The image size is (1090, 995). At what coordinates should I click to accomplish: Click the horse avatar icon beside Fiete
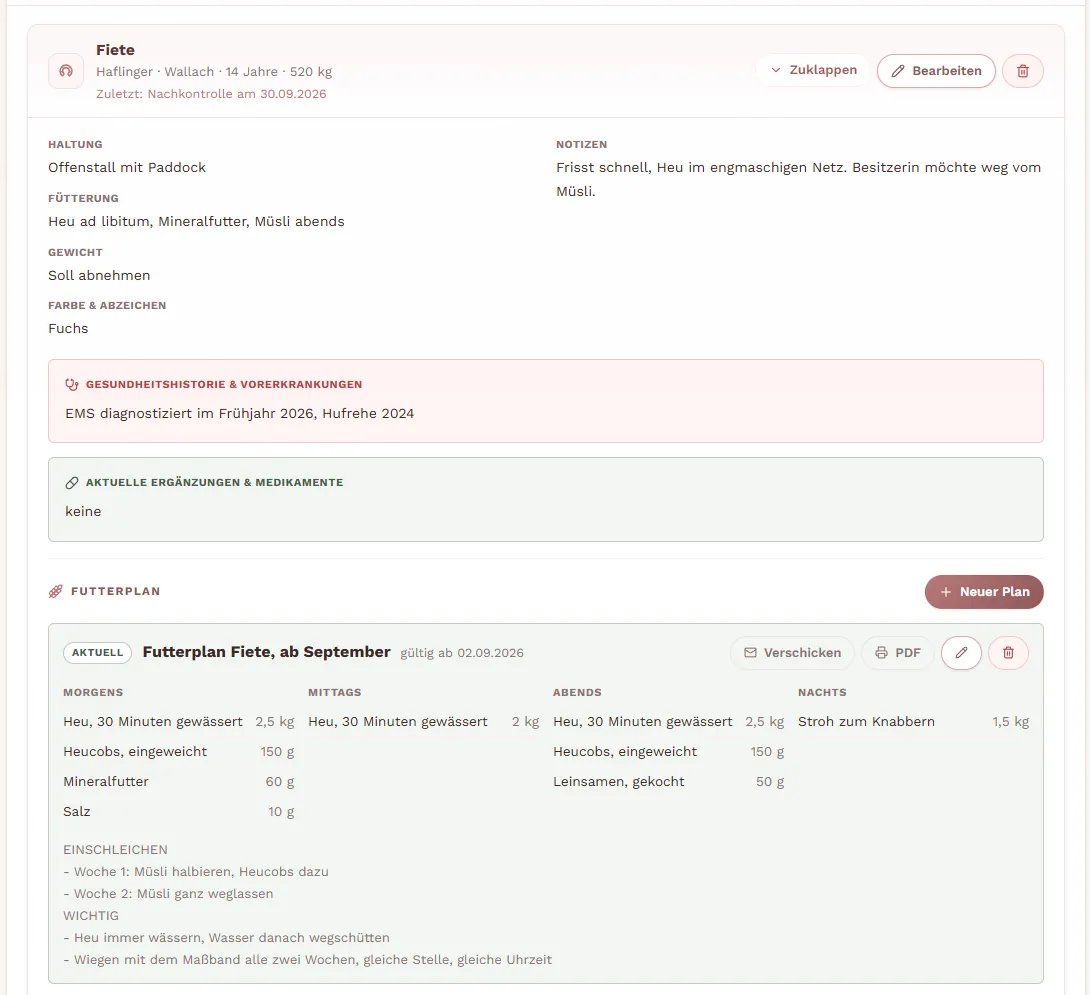tap(66, 71)
